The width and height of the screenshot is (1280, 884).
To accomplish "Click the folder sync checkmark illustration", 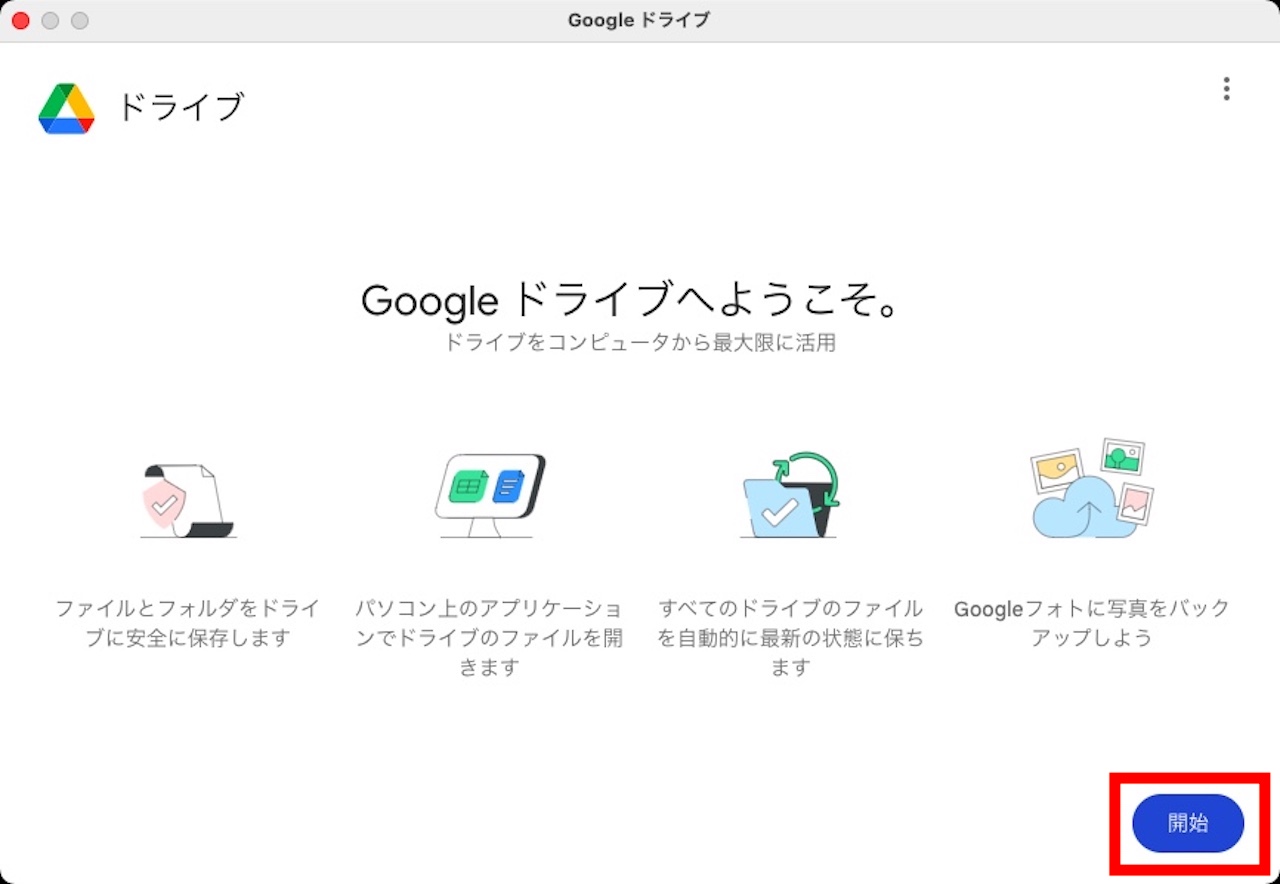I will point(790,496).
